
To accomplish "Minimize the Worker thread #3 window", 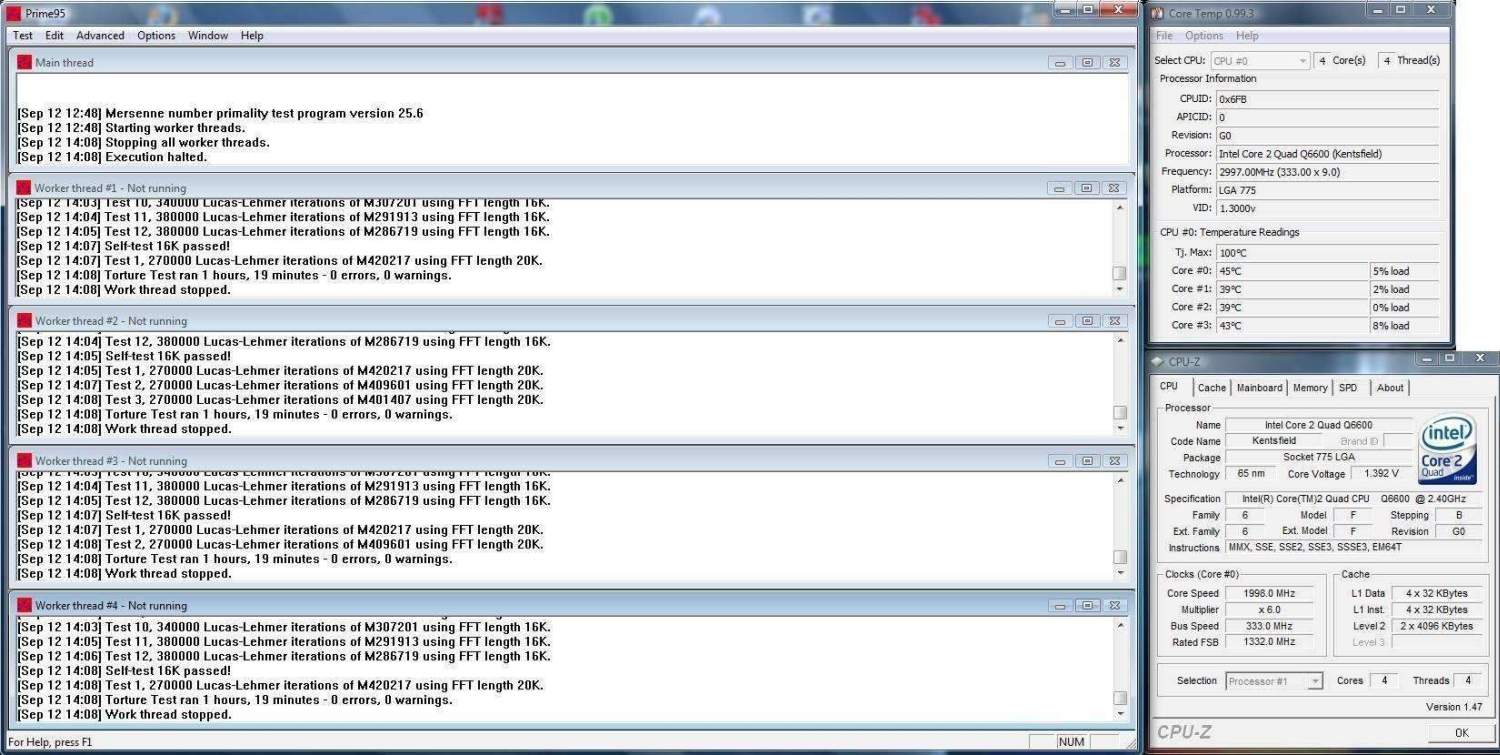I will coord(1061,461).
